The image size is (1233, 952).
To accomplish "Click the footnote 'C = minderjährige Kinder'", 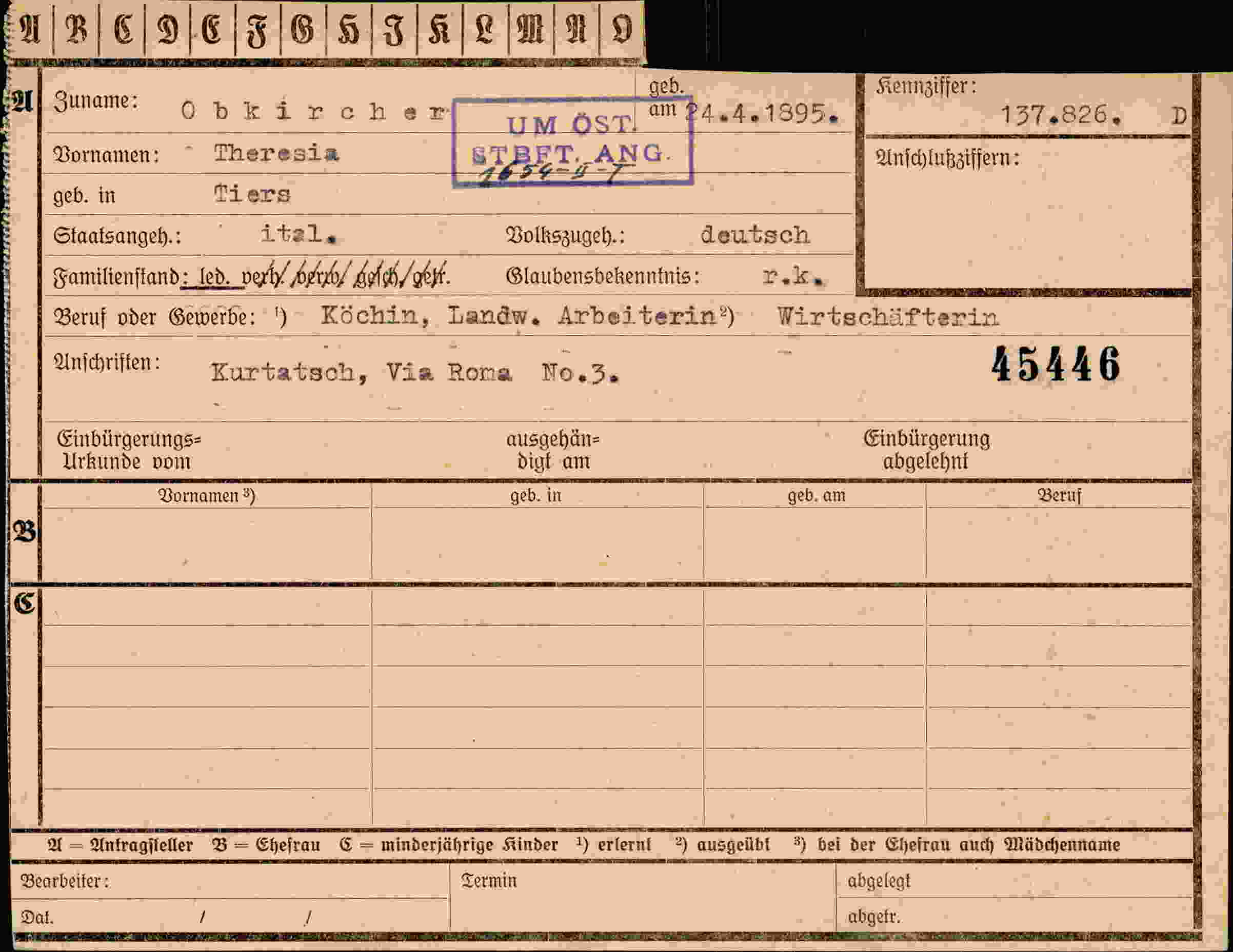I will [x=449, y=845].
